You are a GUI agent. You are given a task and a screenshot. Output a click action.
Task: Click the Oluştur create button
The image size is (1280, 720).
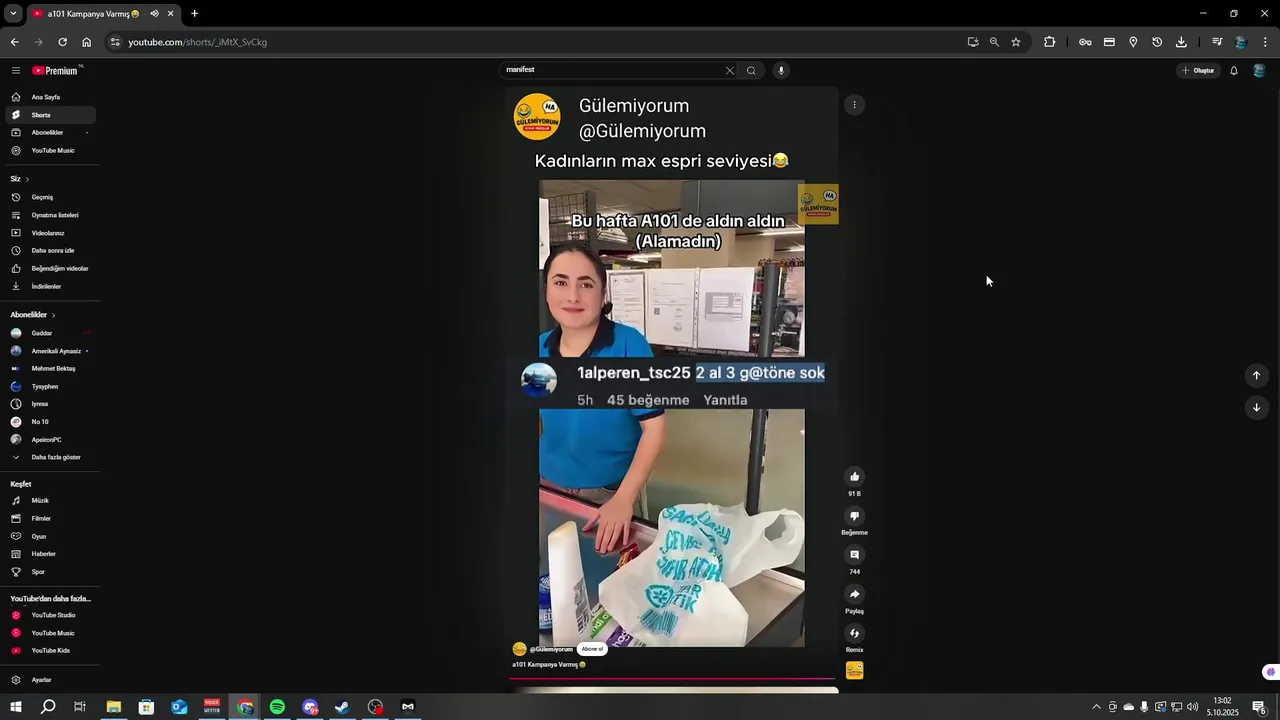coord(1198,70)
